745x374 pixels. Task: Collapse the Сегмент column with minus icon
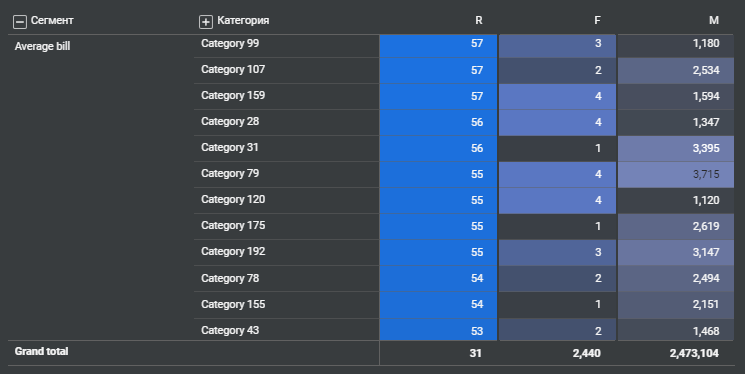[x=19, y=22]
